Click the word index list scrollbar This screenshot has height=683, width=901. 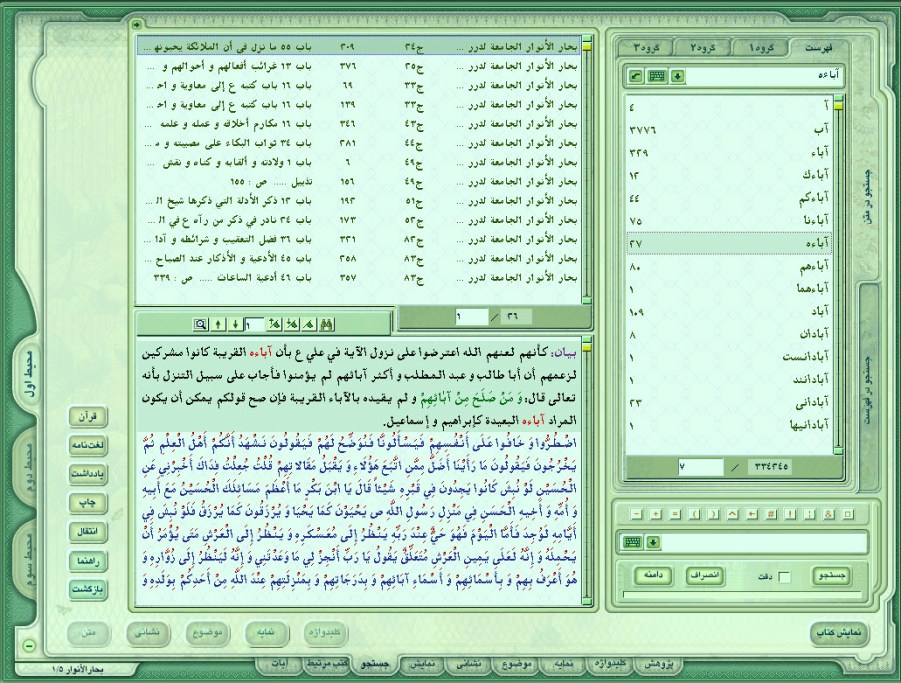coord(838,275)
